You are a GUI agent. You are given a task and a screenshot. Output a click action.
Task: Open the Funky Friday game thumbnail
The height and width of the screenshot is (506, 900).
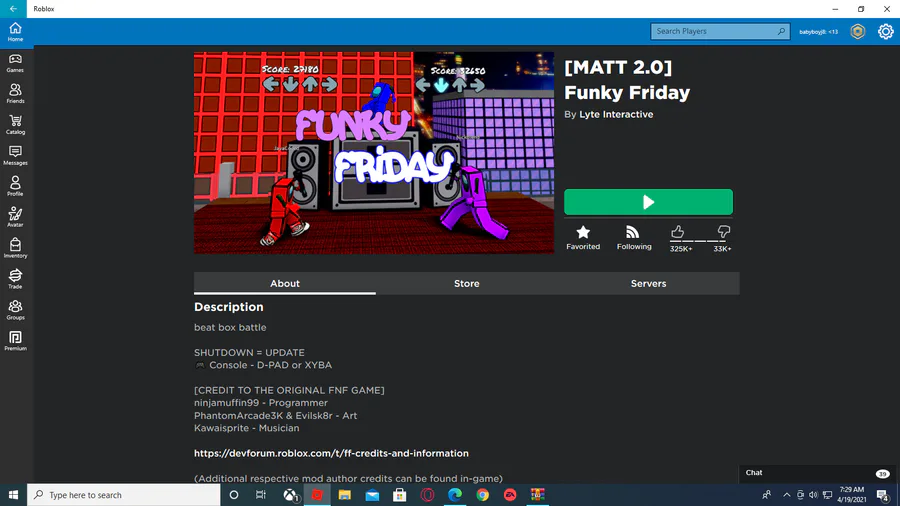click(374, 153)
